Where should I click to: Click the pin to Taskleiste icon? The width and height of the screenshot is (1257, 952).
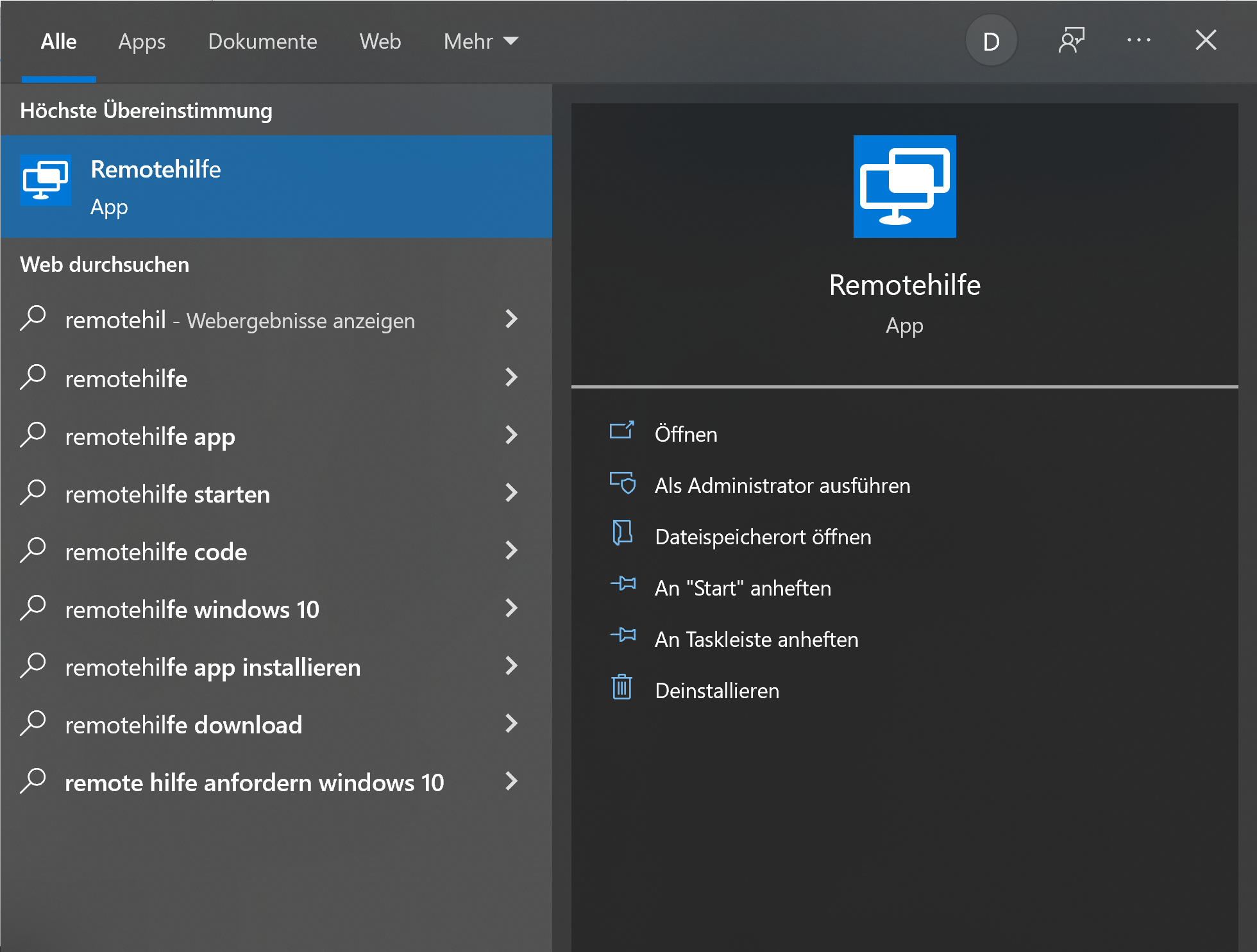(623, 635)
